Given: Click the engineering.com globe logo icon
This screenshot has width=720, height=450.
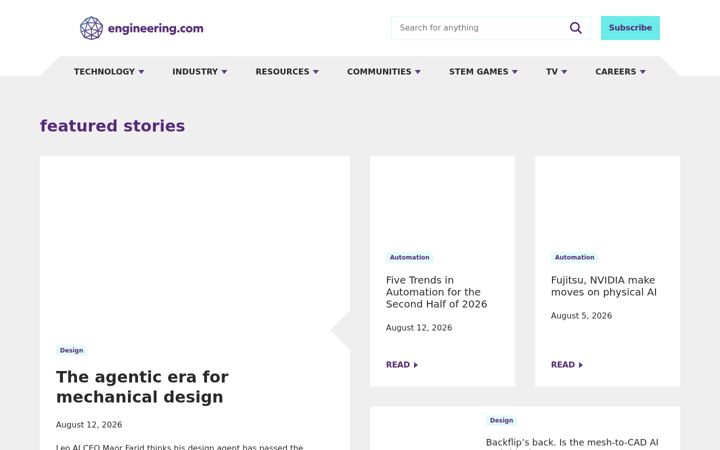Looking at the screenshot, I should [91, 28].
